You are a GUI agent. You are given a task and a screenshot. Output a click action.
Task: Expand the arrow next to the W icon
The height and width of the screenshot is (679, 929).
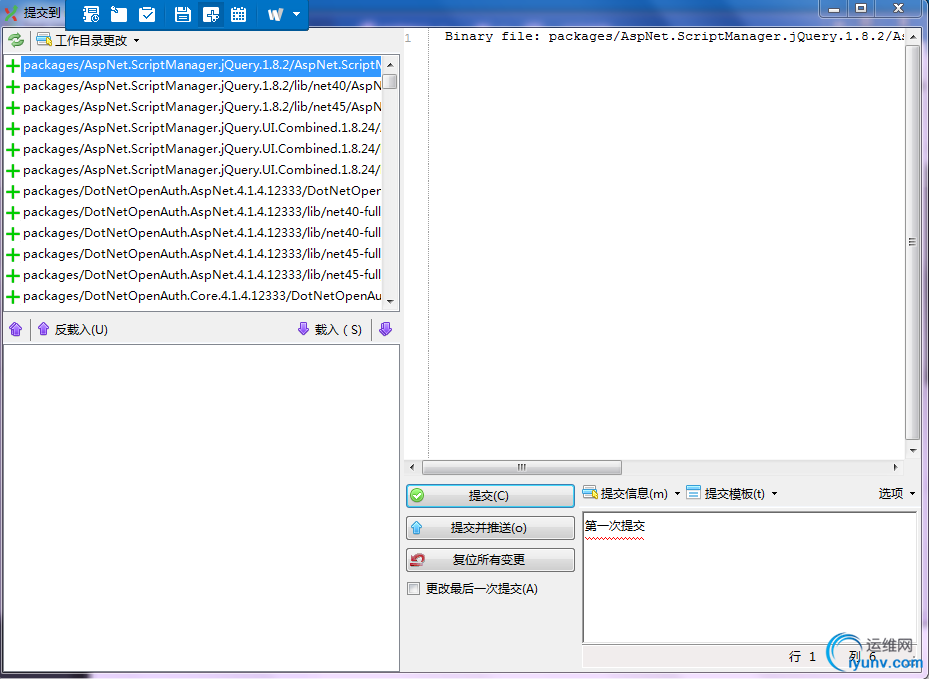pos(297,14)
